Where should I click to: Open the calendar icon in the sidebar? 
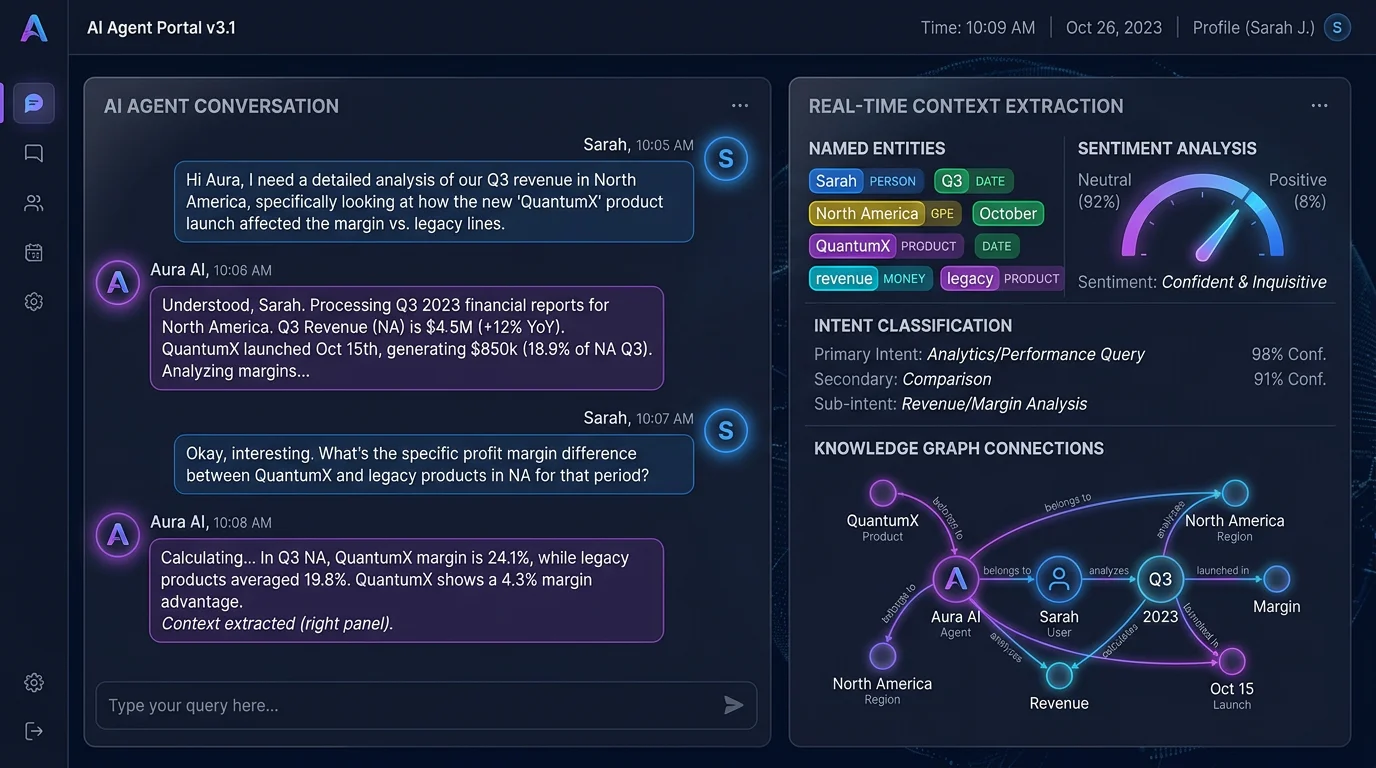(33, 252)
